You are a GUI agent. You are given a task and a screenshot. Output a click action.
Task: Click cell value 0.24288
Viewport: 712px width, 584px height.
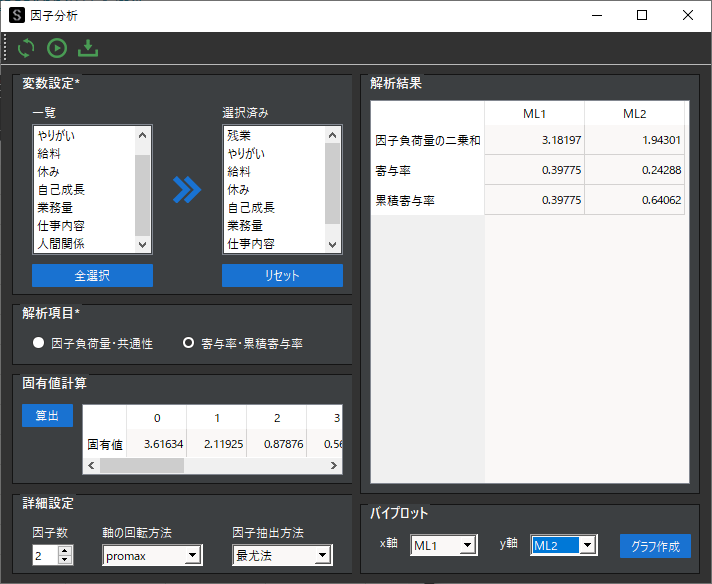click(x=634, y=170)
